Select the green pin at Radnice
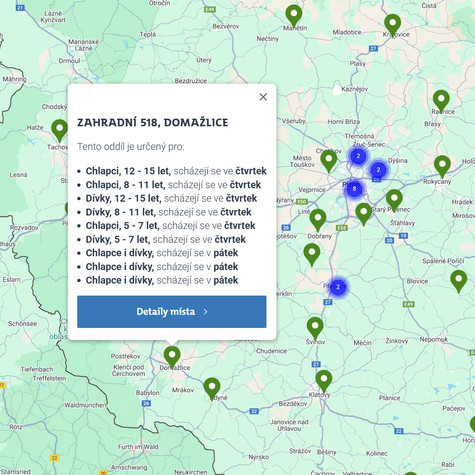 click(x=441, y=101)
